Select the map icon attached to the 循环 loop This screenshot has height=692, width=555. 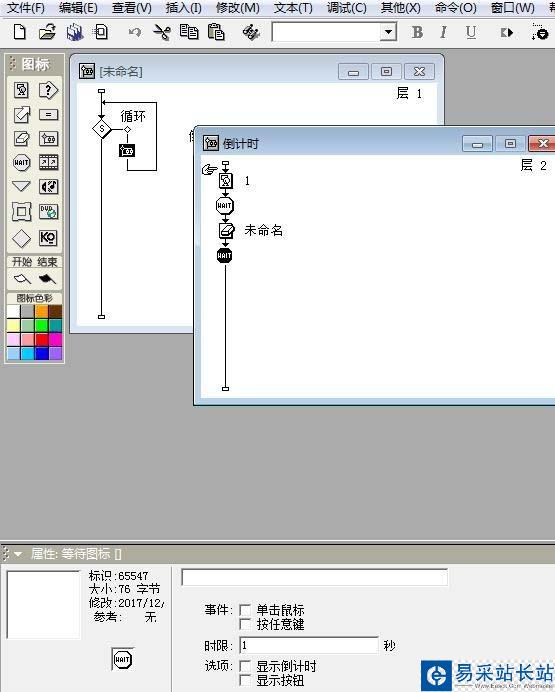(x=127, y=150)
